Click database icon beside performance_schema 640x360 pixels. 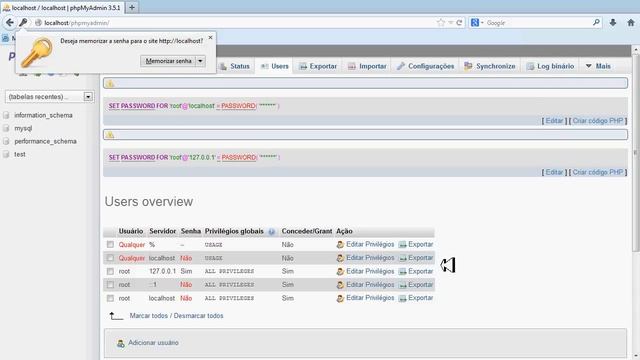(x=6, y=141)
